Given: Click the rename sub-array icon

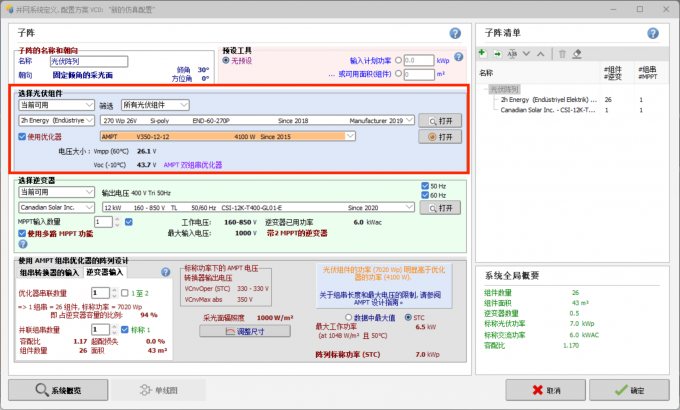Looking at the screenshot, I should click(512, 54).
